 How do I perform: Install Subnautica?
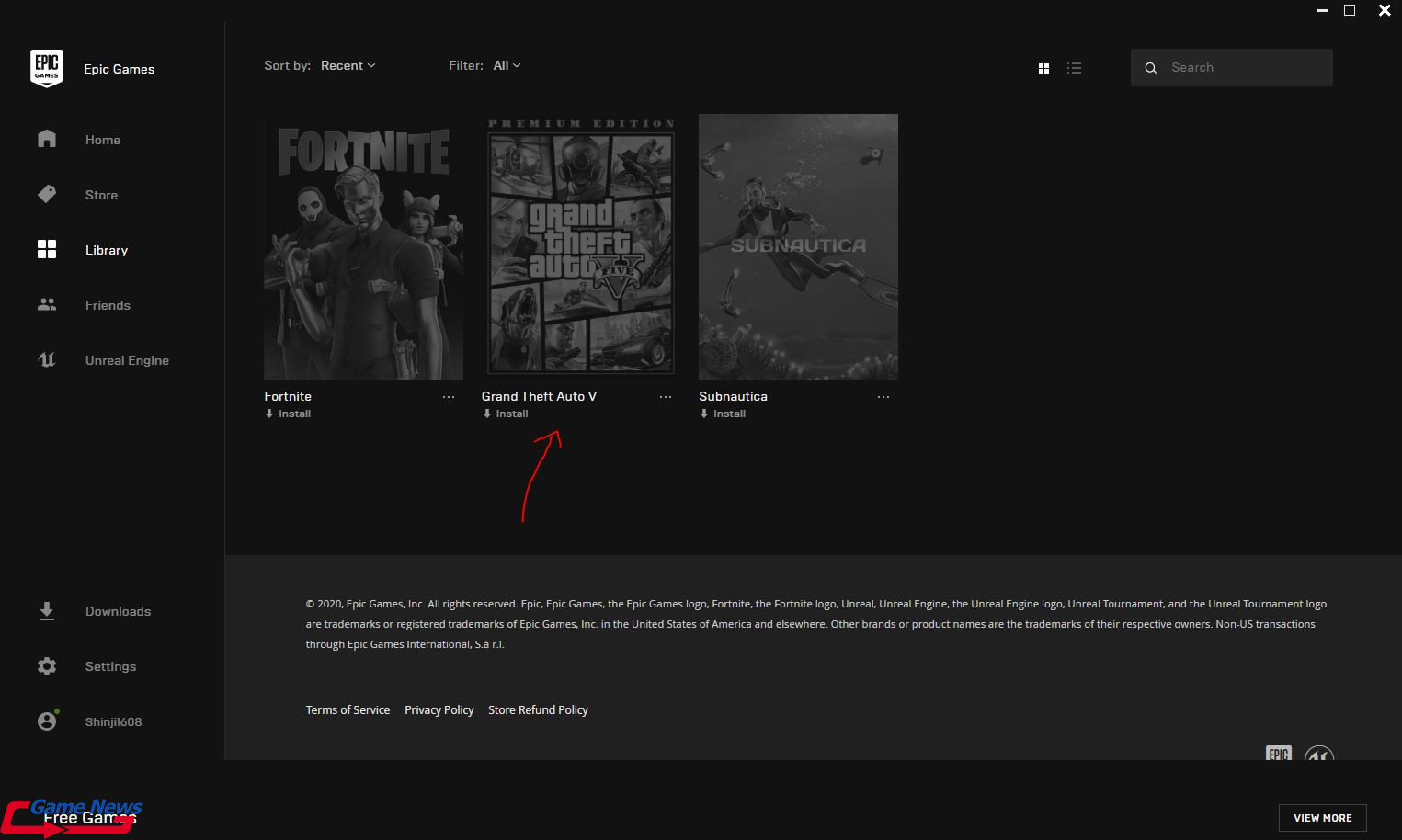coord(724,414)
